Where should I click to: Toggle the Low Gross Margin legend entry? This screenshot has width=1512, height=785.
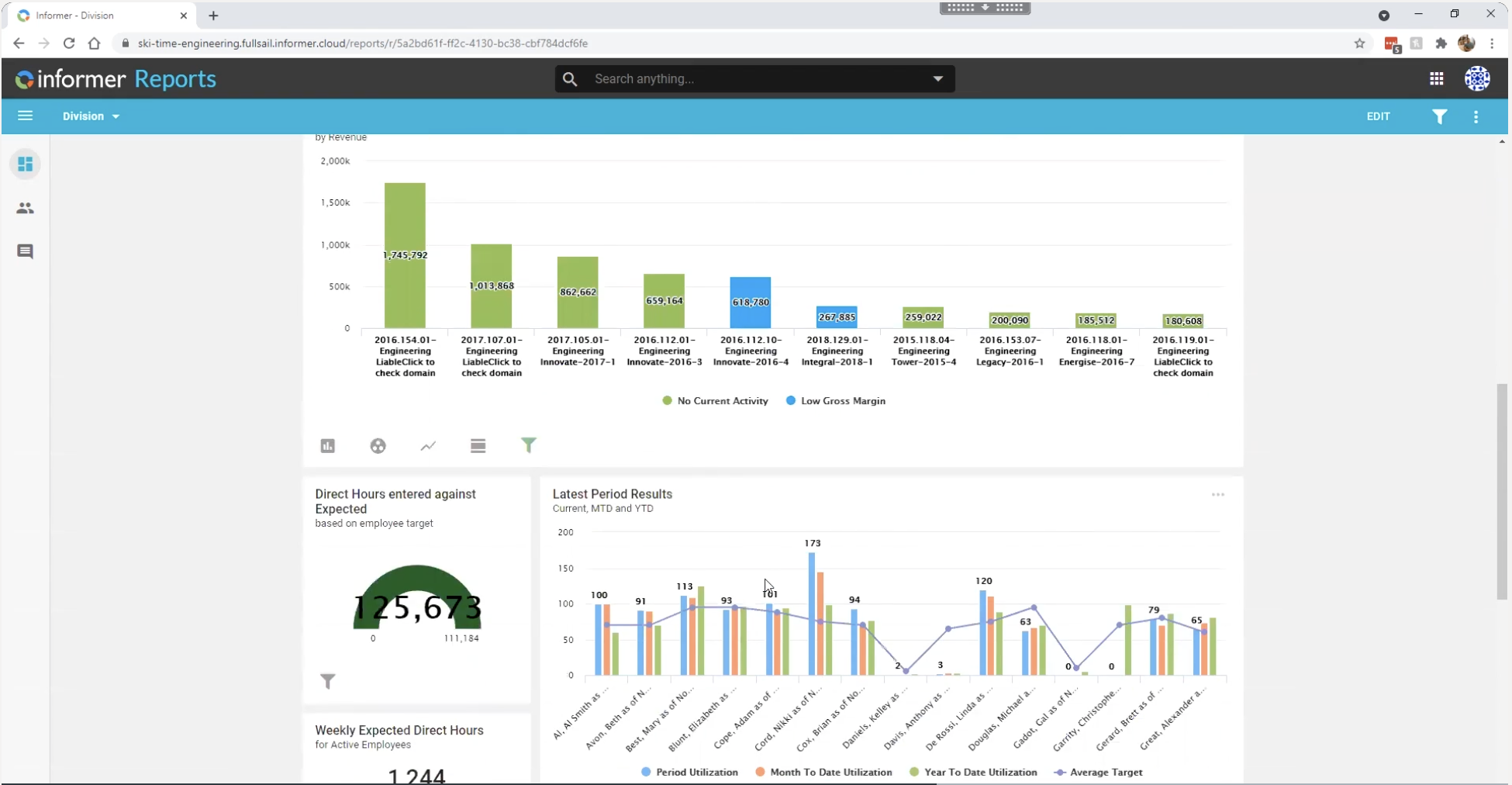[835, 400]
